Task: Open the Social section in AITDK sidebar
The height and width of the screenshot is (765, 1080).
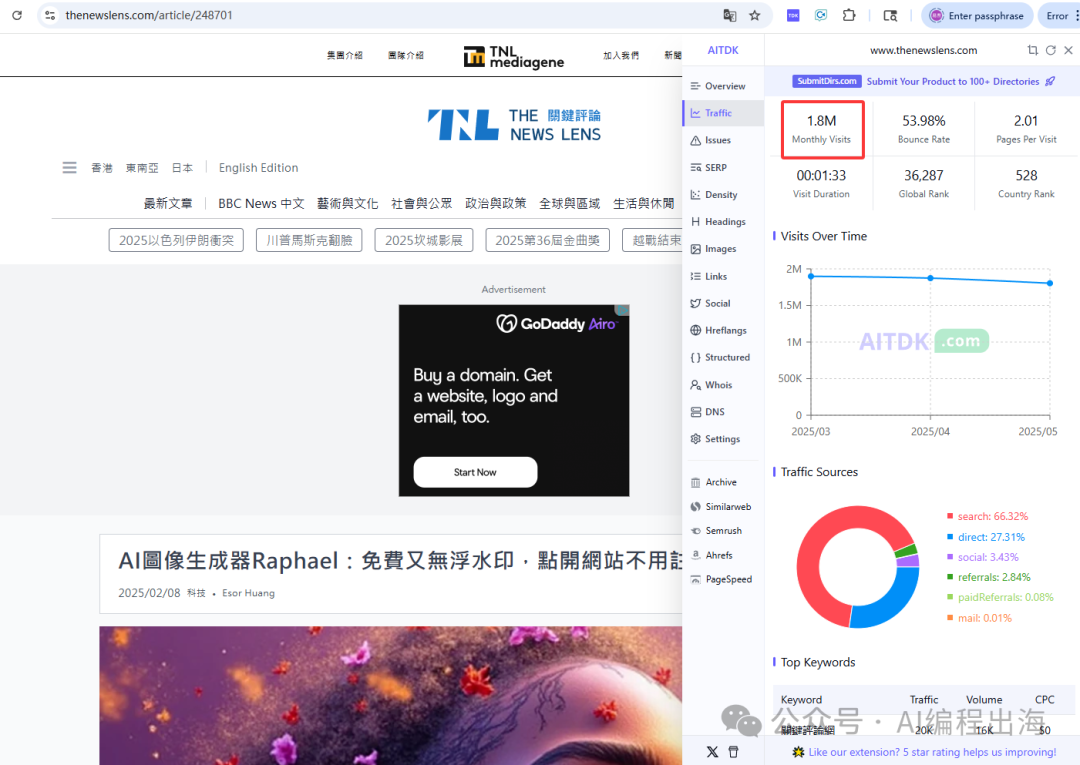Action: pyautogui.click(x=723, y=303)
